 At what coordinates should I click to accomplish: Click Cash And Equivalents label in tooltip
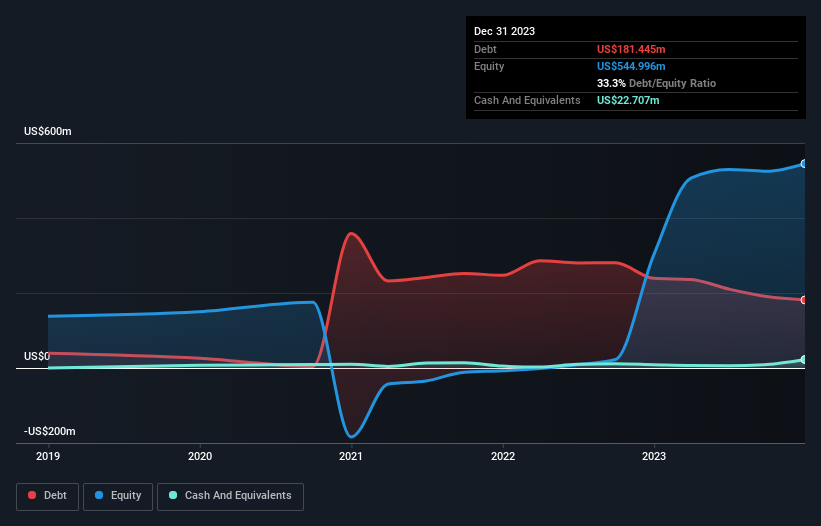[x=527, y=100]
